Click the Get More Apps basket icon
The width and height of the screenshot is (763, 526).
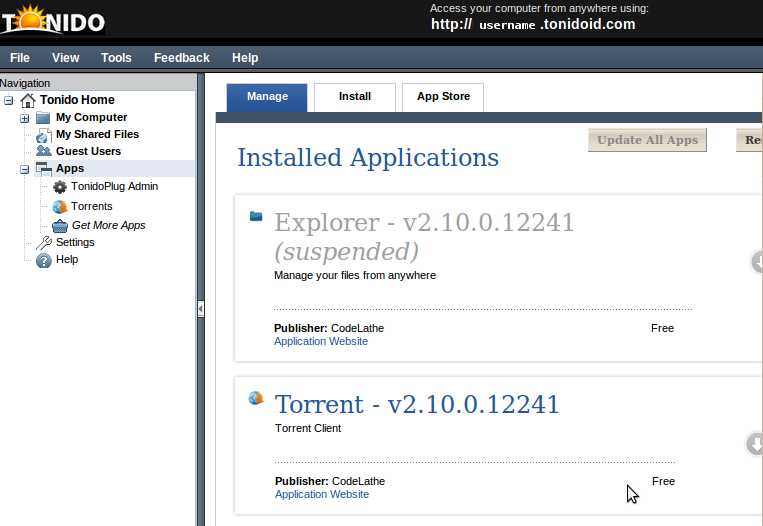pos(60,225)
